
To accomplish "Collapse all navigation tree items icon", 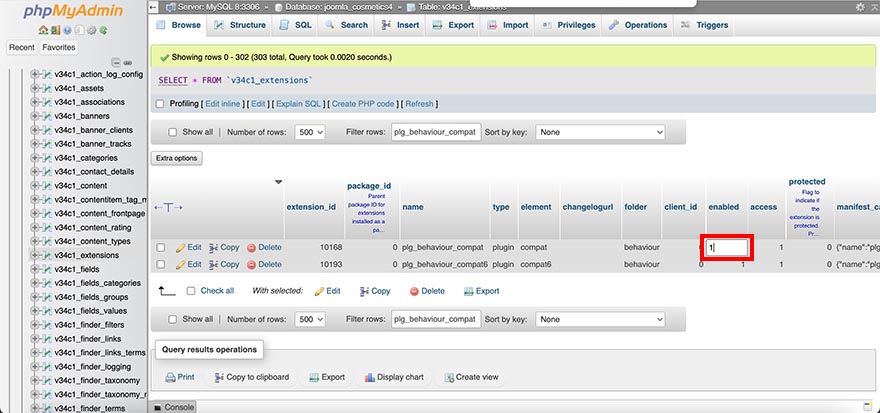I will (115, 62).
